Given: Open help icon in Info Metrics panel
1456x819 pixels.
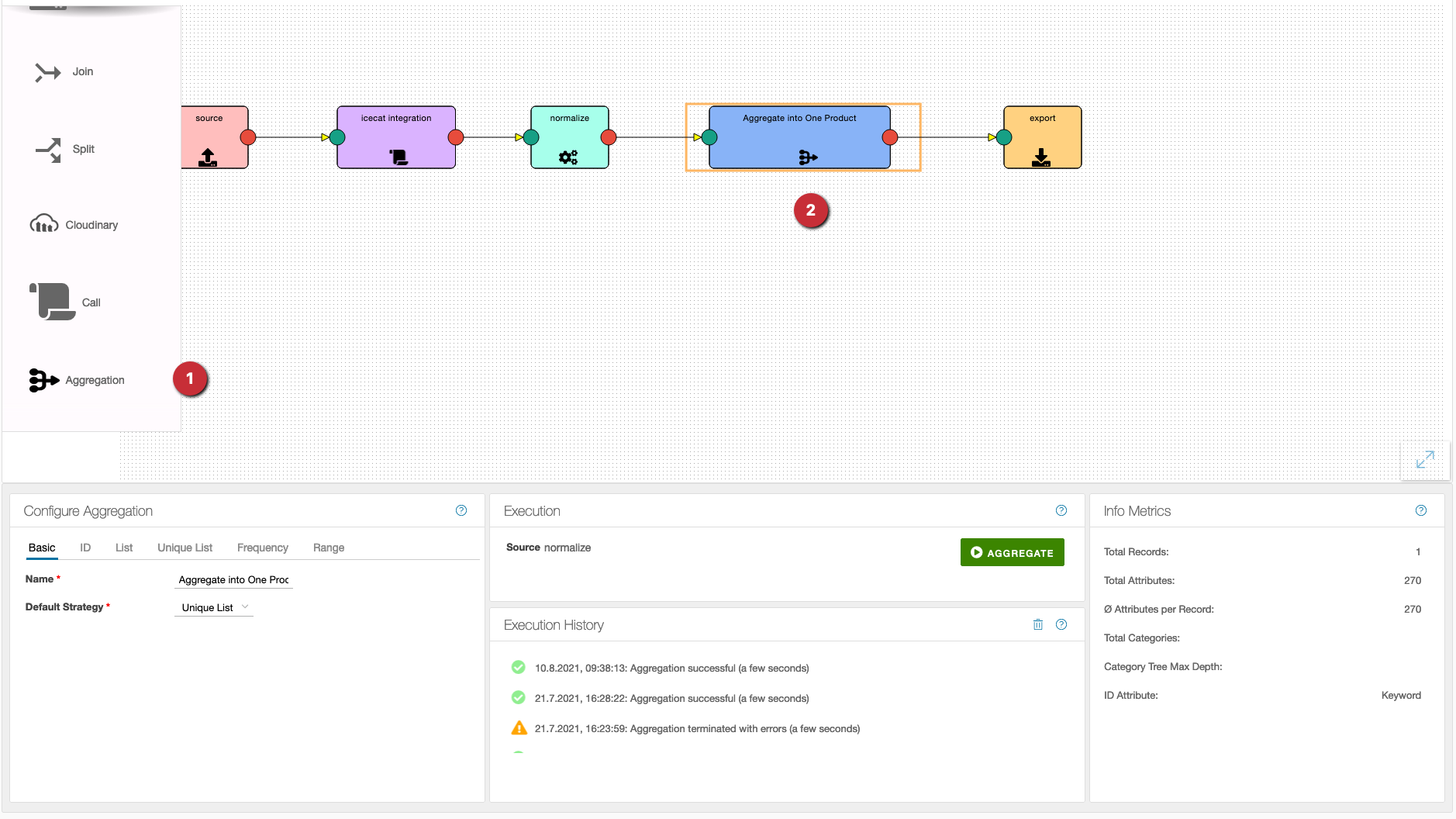Looking at the screenshot, I should point(1421,510).
